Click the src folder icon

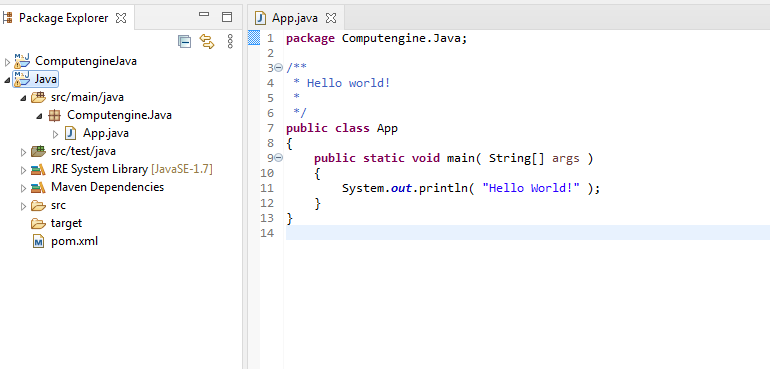[38, 205]
